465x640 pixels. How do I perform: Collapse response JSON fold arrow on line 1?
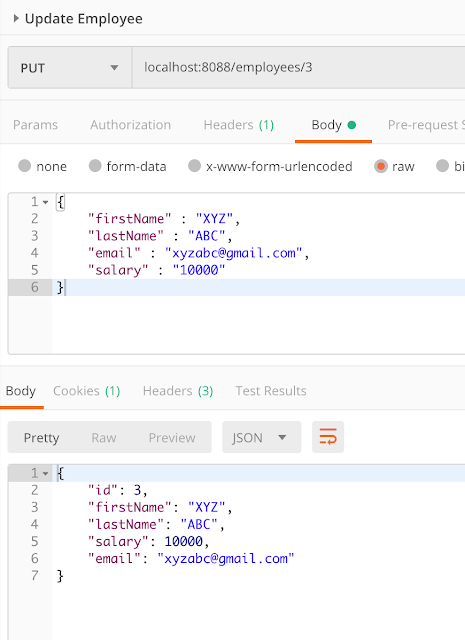(x=45, y=473)
